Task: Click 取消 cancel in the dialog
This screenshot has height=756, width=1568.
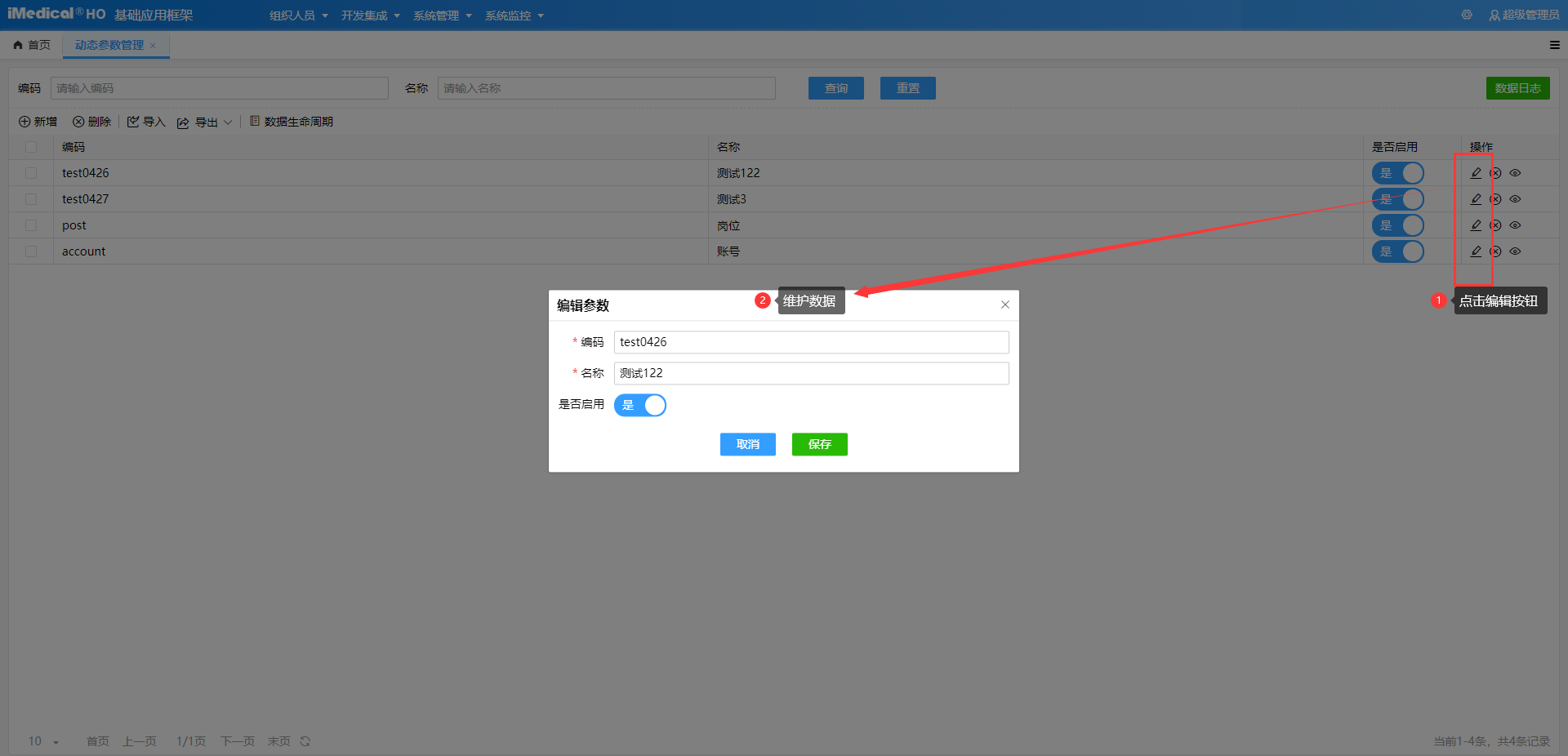Action: coord(748,444)
